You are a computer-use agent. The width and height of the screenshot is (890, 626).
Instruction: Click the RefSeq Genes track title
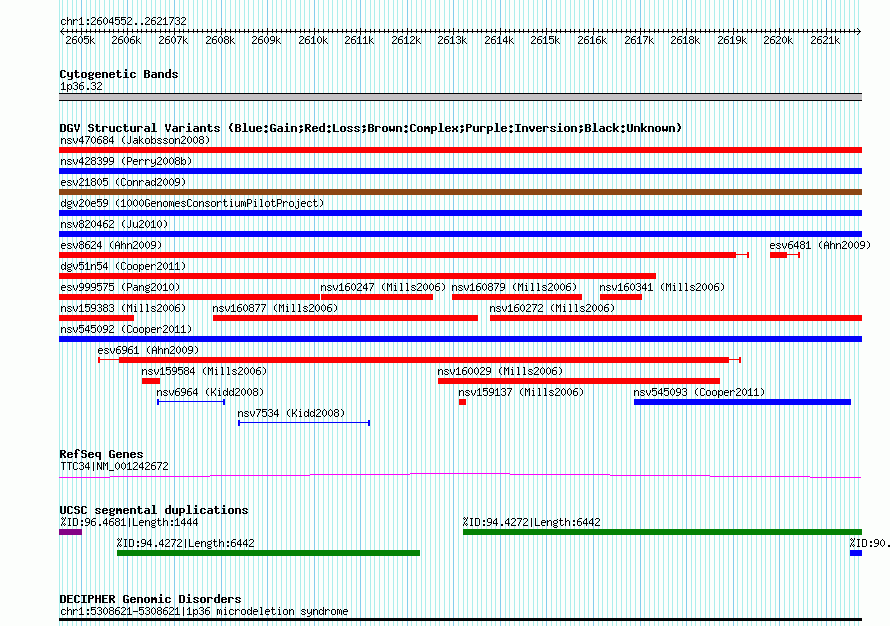(x=101, y=454)
